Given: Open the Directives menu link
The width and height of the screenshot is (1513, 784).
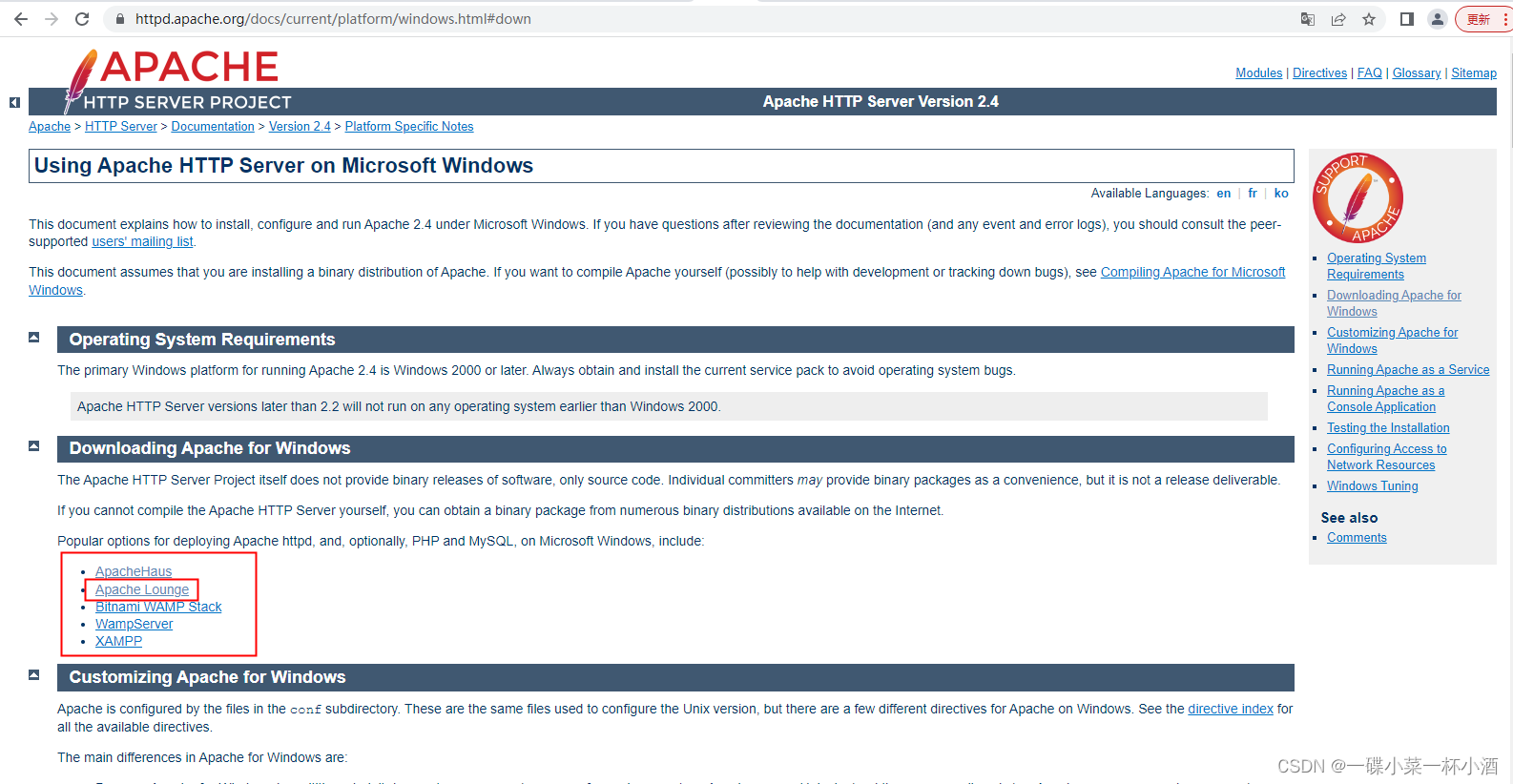Looking at the screenshot, I should pos(1319,73).
